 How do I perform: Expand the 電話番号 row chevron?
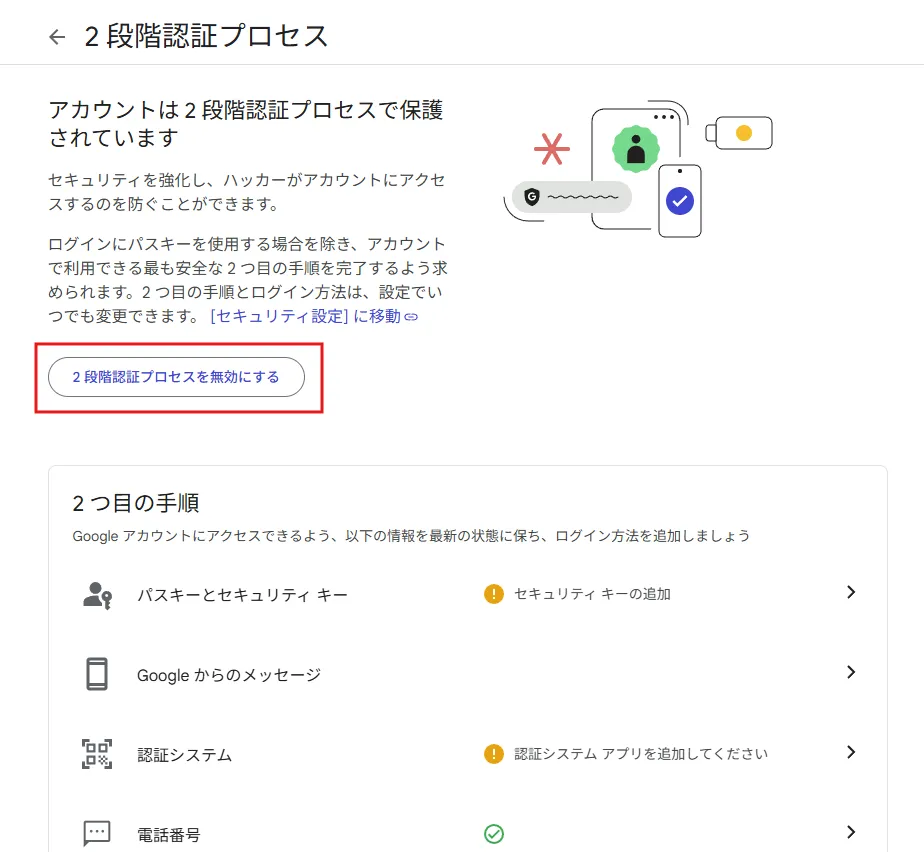coord(851,832)
